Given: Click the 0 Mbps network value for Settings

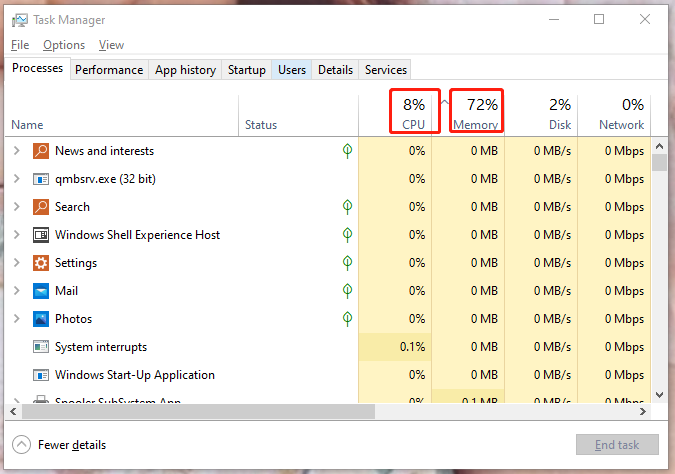Looking at the screenshot, I should 624,263.
